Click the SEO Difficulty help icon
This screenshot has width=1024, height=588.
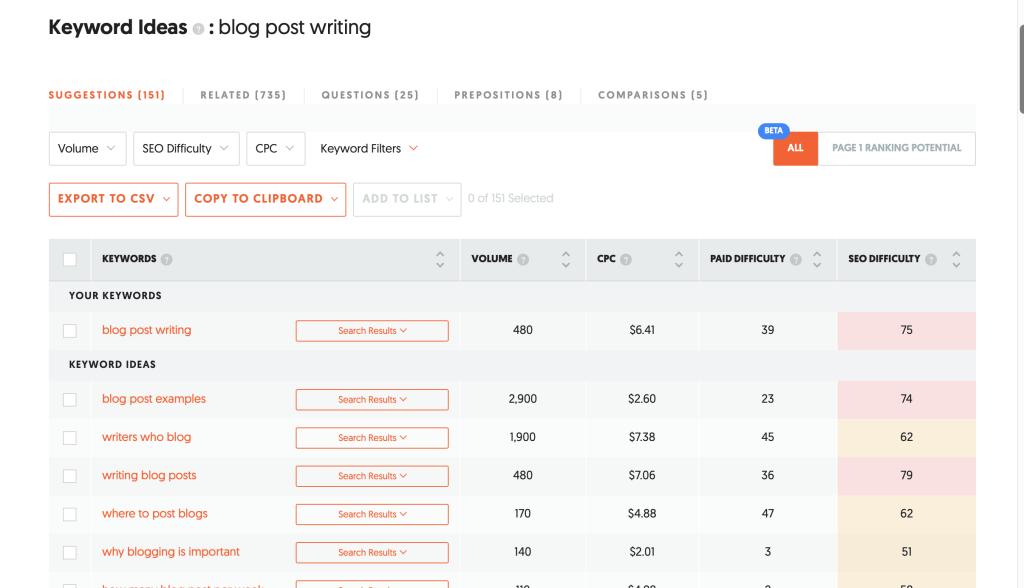[931, 259]
